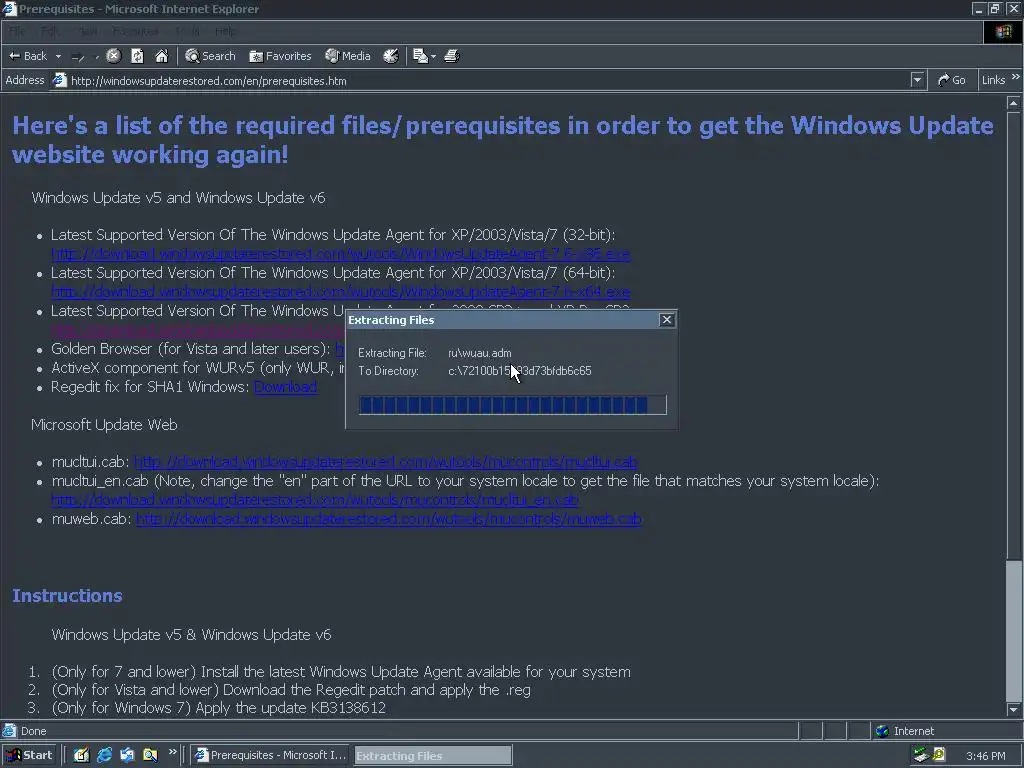Open the Media pane
Viewport: 1024px width, 768px height.
pos(348,56)
